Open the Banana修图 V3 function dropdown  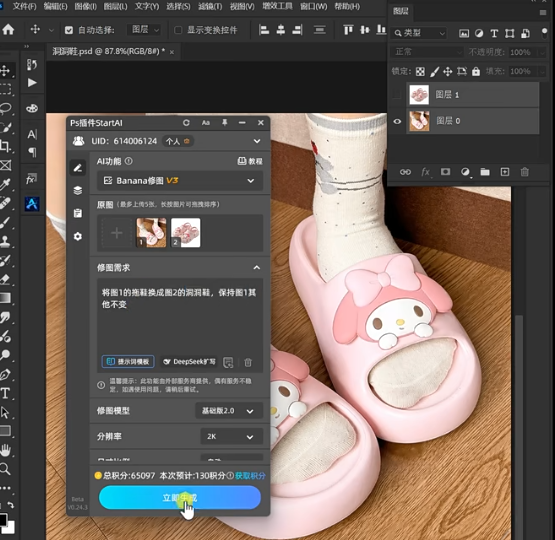tap(180, 181)
